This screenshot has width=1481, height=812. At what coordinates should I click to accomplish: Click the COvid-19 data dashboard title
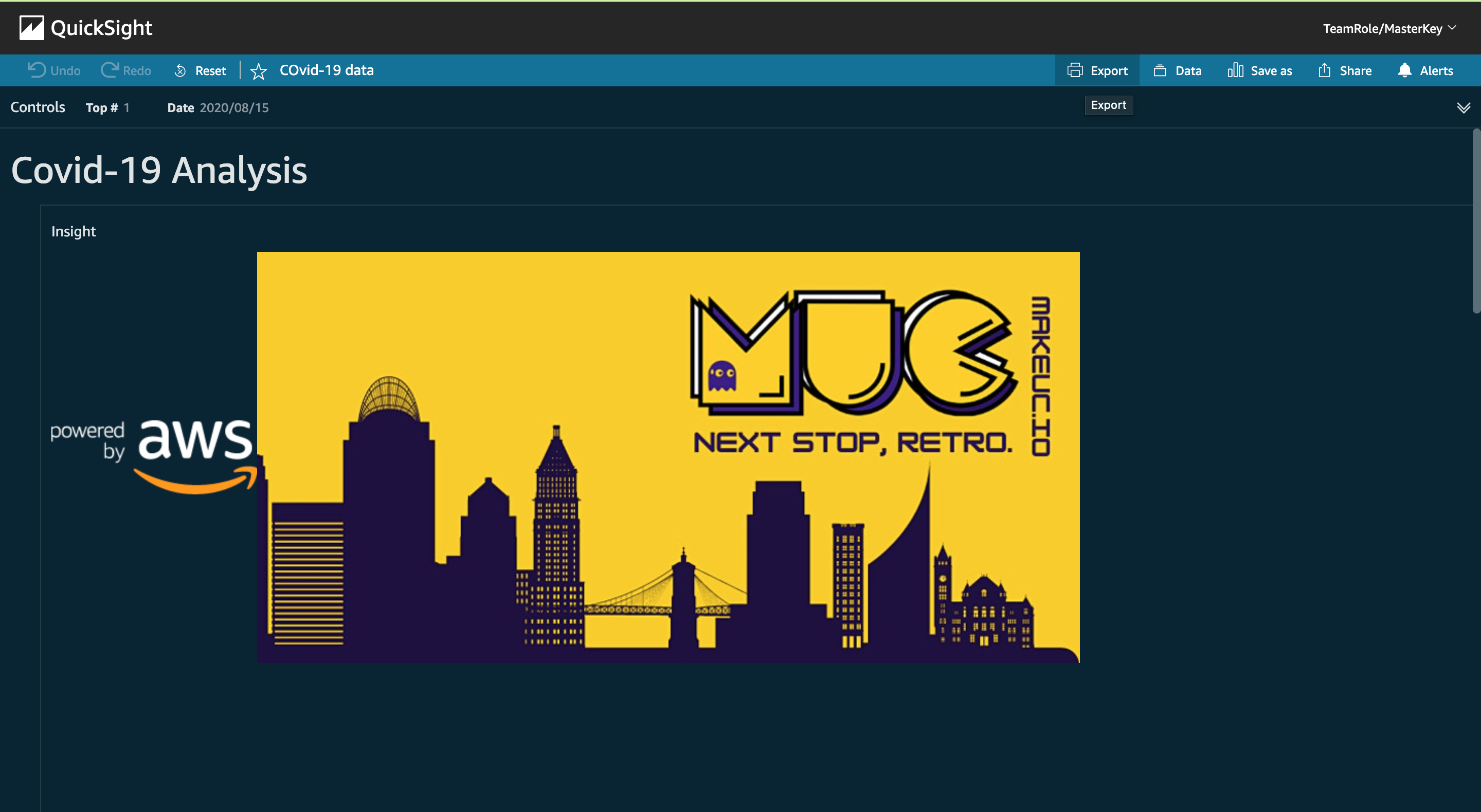point(326,70)
